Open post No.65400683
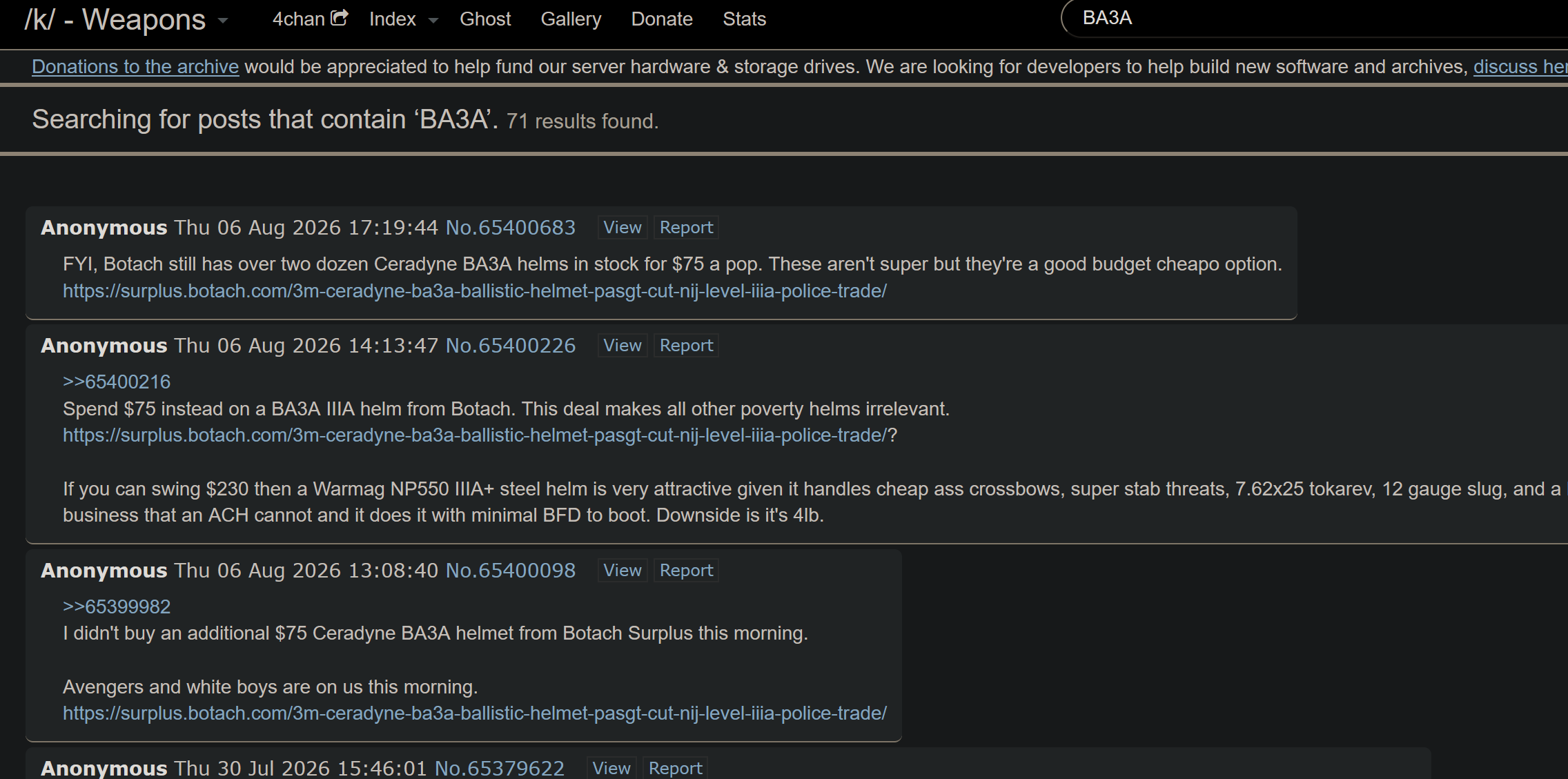 pos(510,227)
